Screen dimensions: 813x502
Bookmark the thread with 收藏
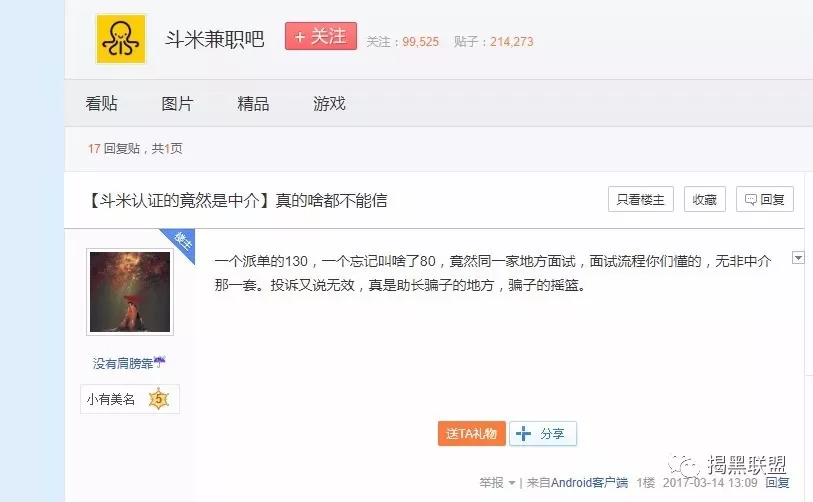pos(704,199)
